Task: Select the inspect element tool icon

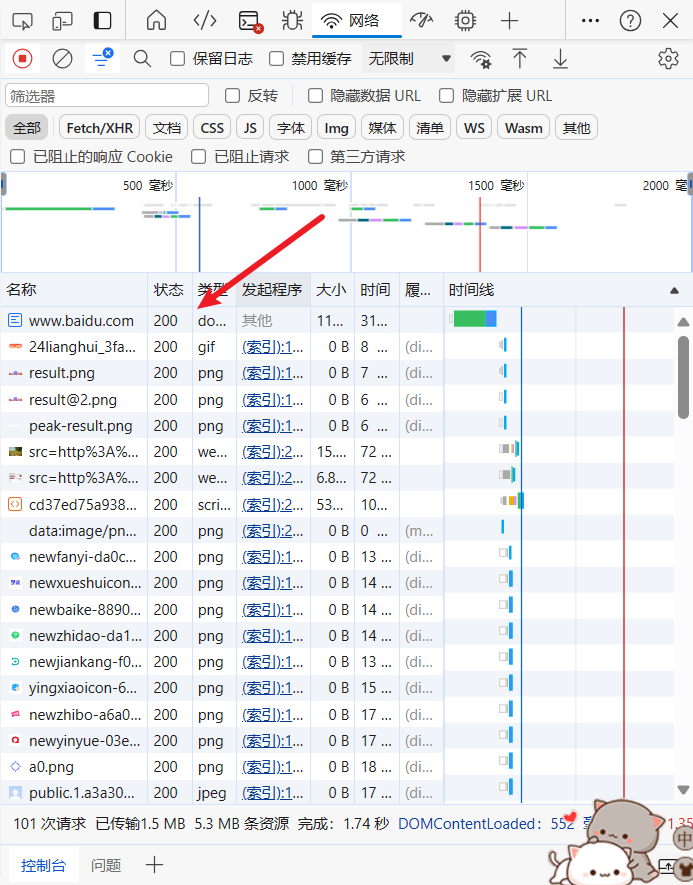Action: [23, 21]
